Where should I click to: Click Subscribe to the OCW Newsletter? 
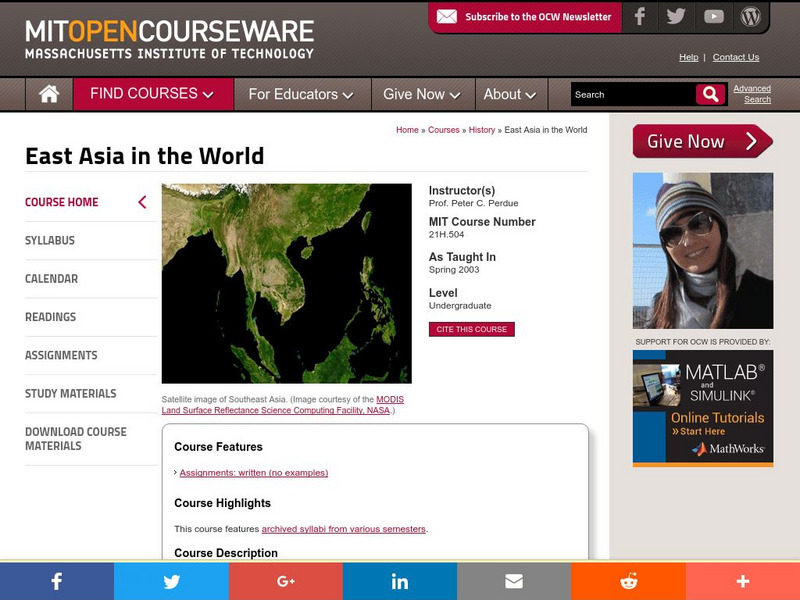click(525, 17)
